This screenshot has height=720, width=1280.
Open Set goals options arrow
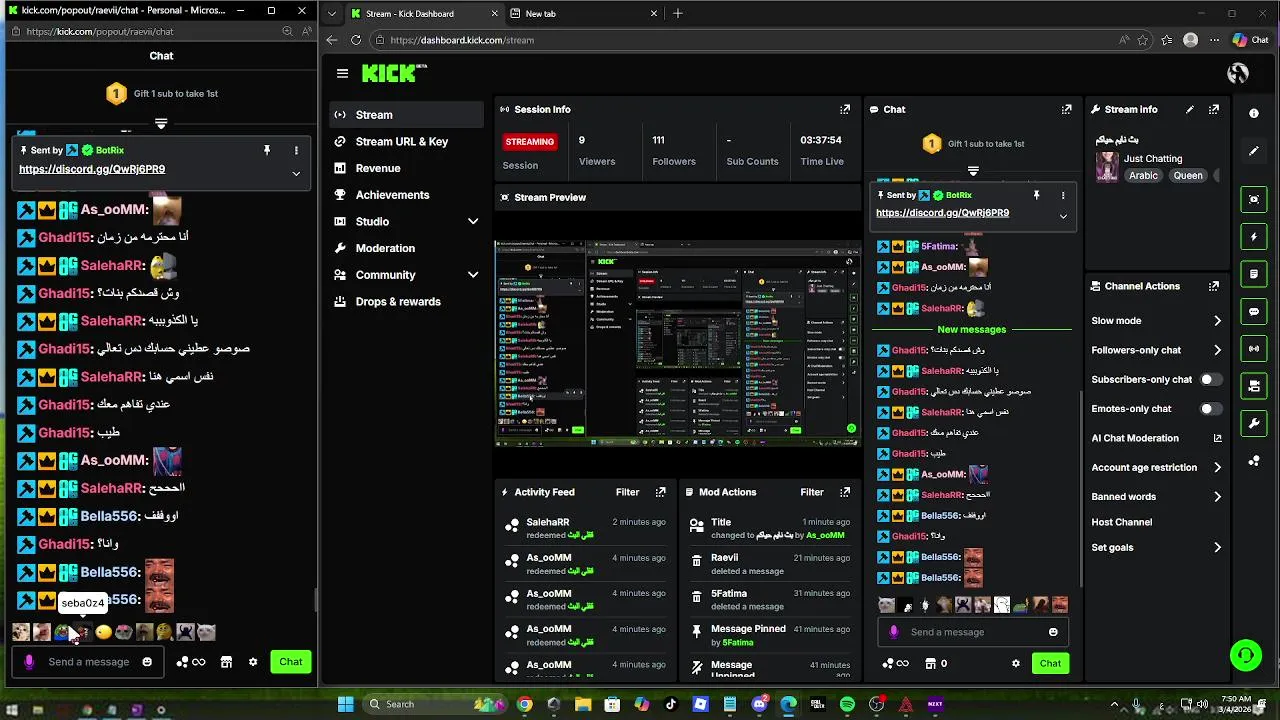1217,548
